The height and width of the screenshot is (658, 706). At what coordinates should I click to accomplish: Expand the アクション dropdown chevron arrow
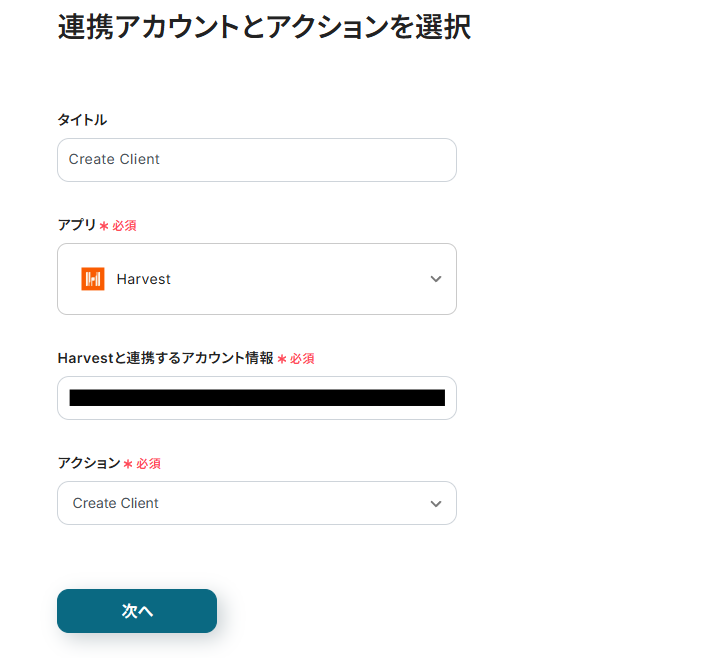pos(436,503)
